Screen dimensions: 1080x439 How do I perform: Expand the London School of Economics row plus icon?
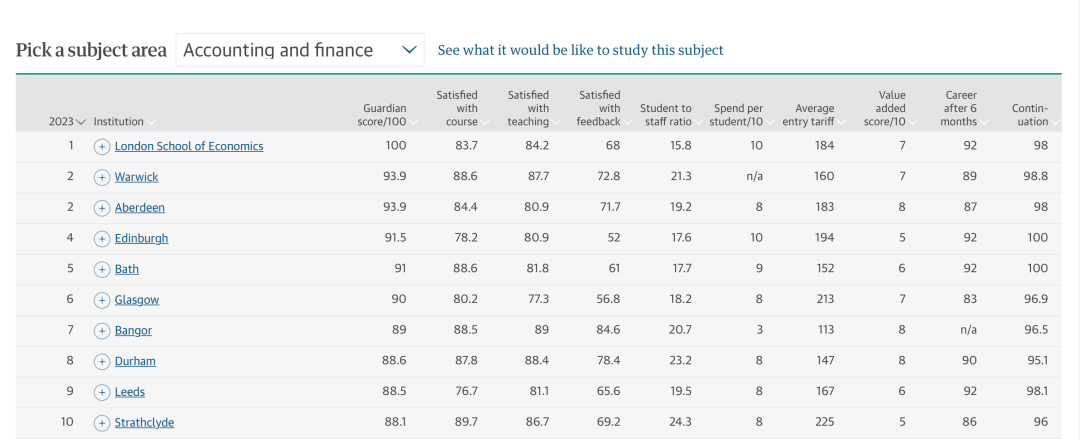point(101,146)
